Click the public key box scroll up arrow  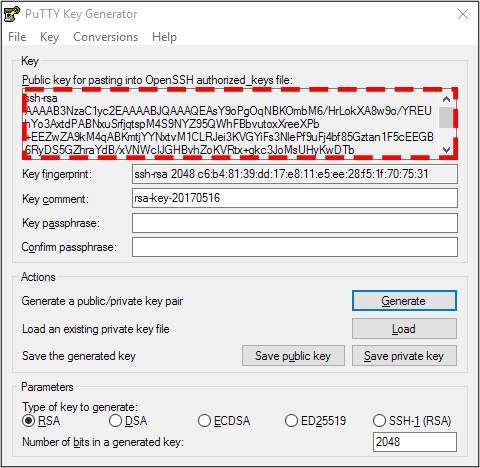click(x=446, y=99)
